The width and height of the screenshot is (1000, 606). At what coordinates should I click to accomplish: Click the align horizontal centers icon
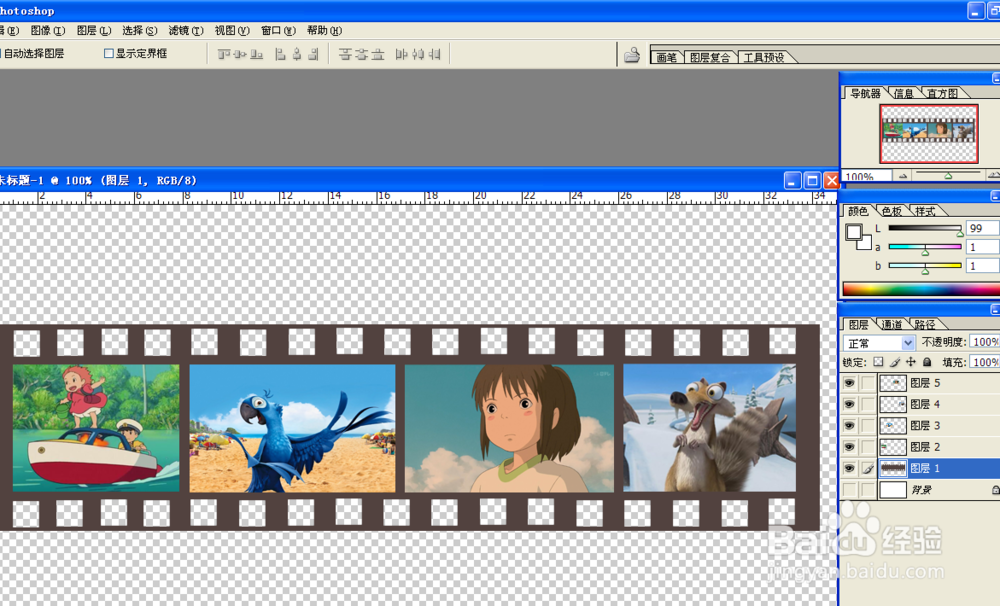297,54
